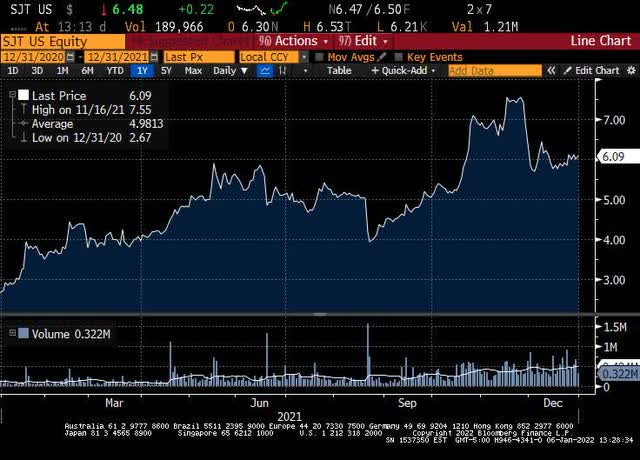Click the intraday sparkline in header
This screenshot has height=460, width=640.
pyautogui.click(x=262, y=9)
